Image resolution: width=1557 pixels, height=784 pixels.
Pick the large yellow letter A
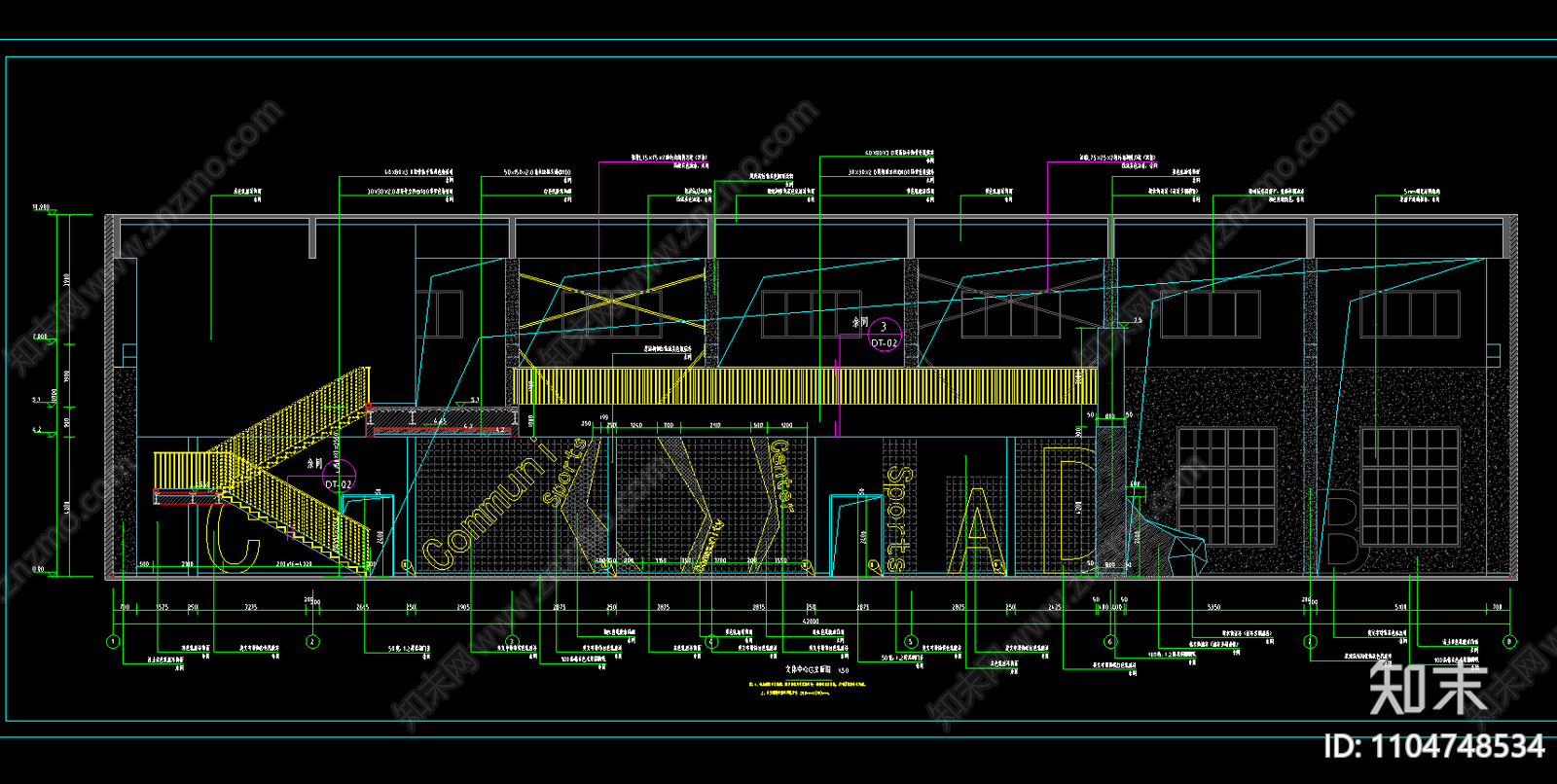(x=977, y=529)
